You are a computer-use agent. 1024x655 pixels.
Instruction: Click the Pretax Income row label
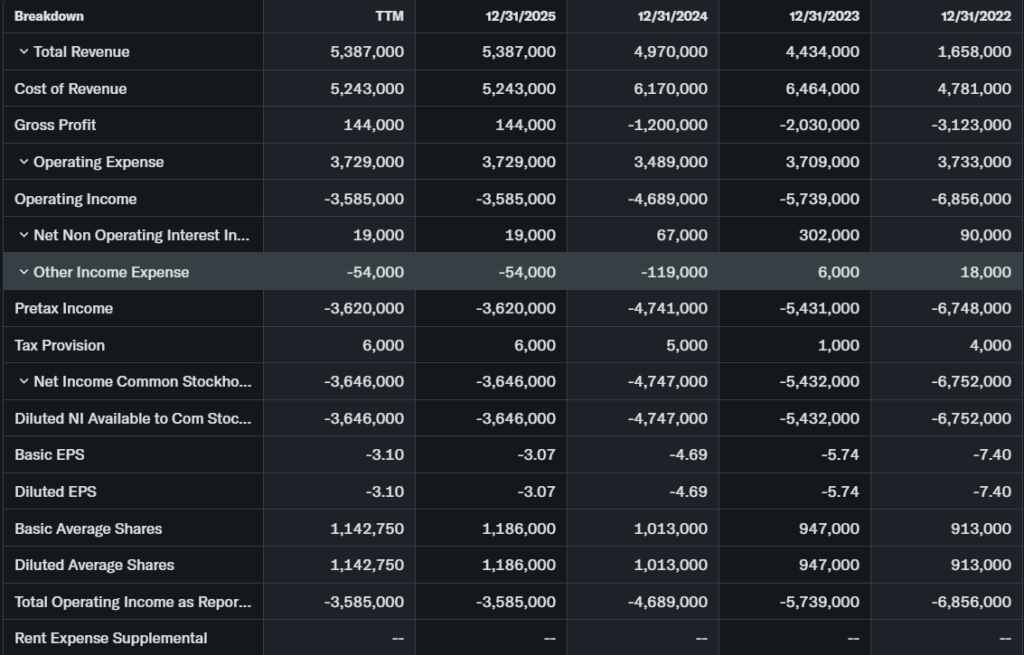pyautogui.click(x=63, y=309)
